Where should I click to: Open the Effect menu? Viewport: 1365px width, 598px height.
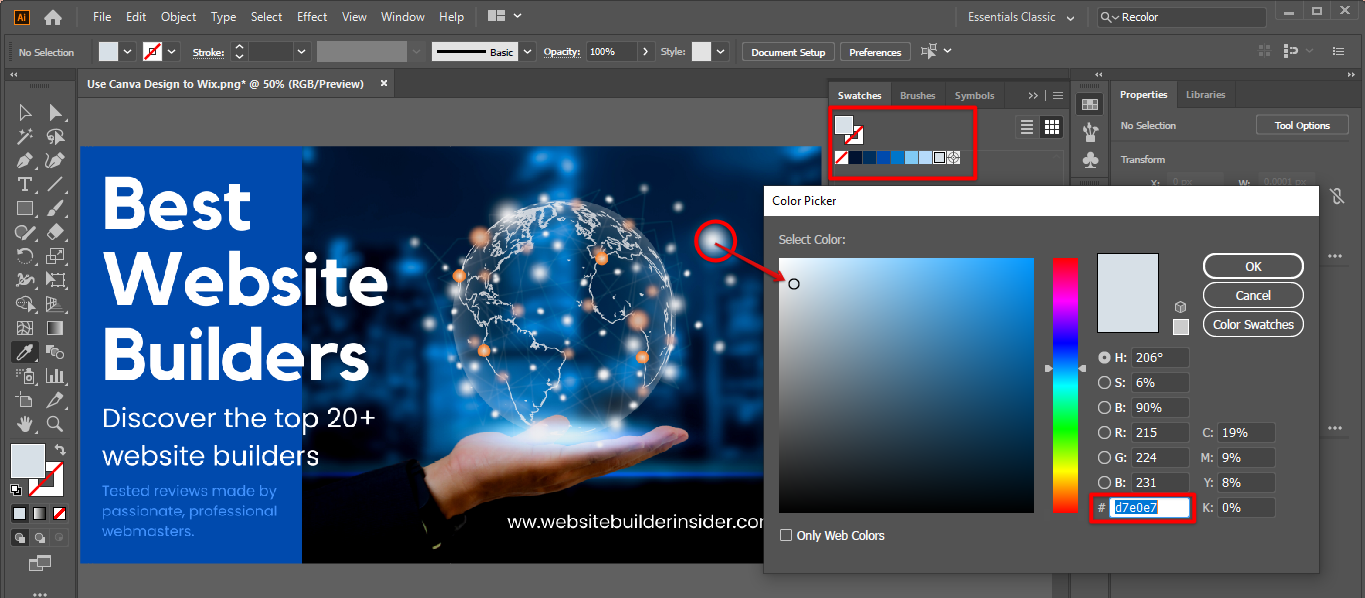[x=312, y=17]
